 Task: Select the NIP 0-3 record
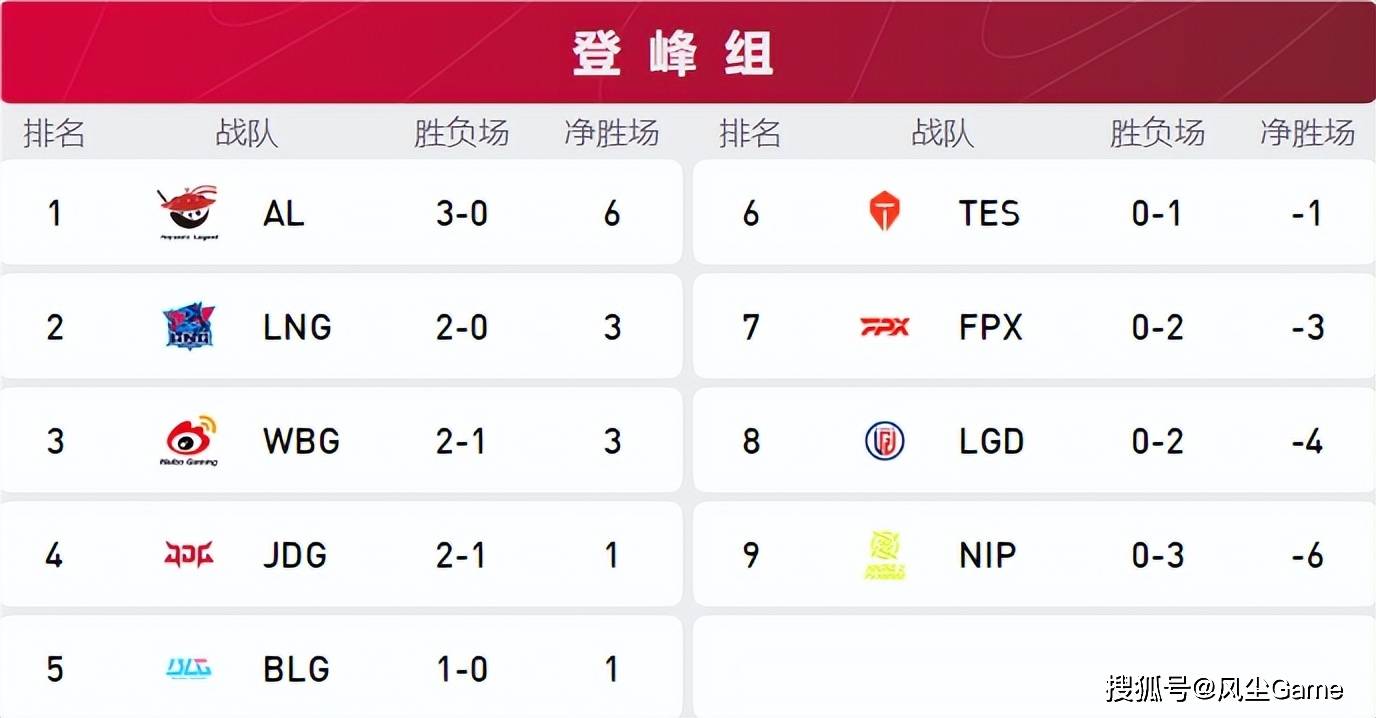pos(1157,555)
